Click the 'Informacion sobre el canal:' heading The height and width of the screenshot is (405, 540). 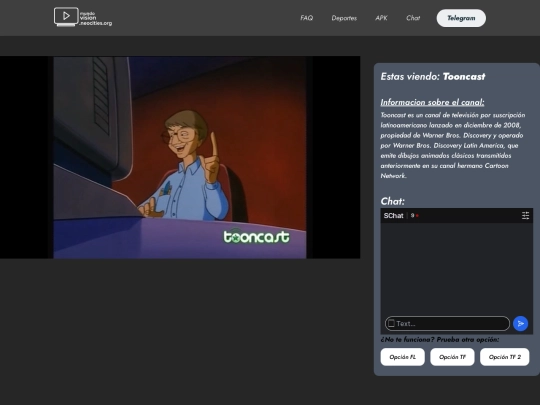432,102
